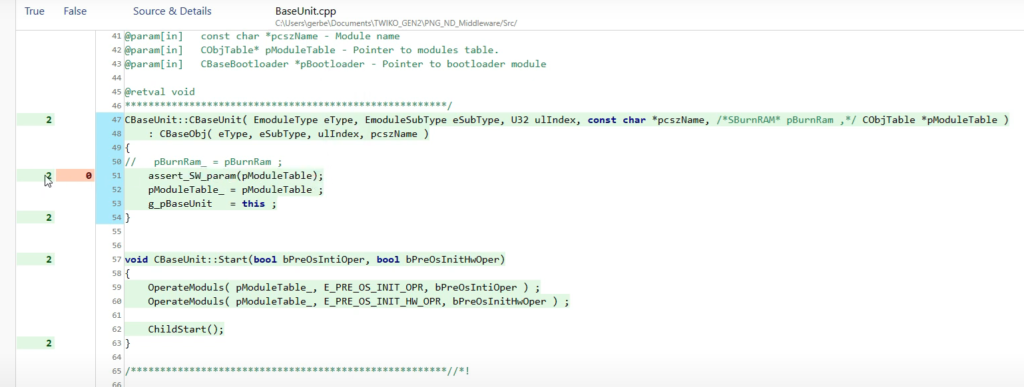Viewport: 1024px width, 387px height.
Task: Click line number 41
Action: (117, 37)
